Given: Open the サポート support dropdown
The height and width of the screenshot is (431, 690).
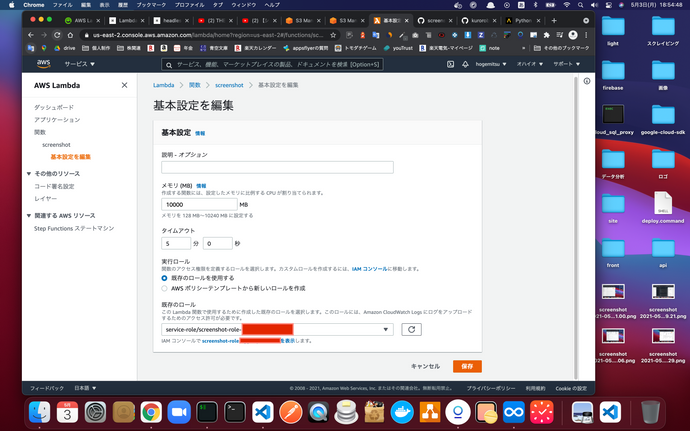Looking at the screenshot, I should 567,64.
